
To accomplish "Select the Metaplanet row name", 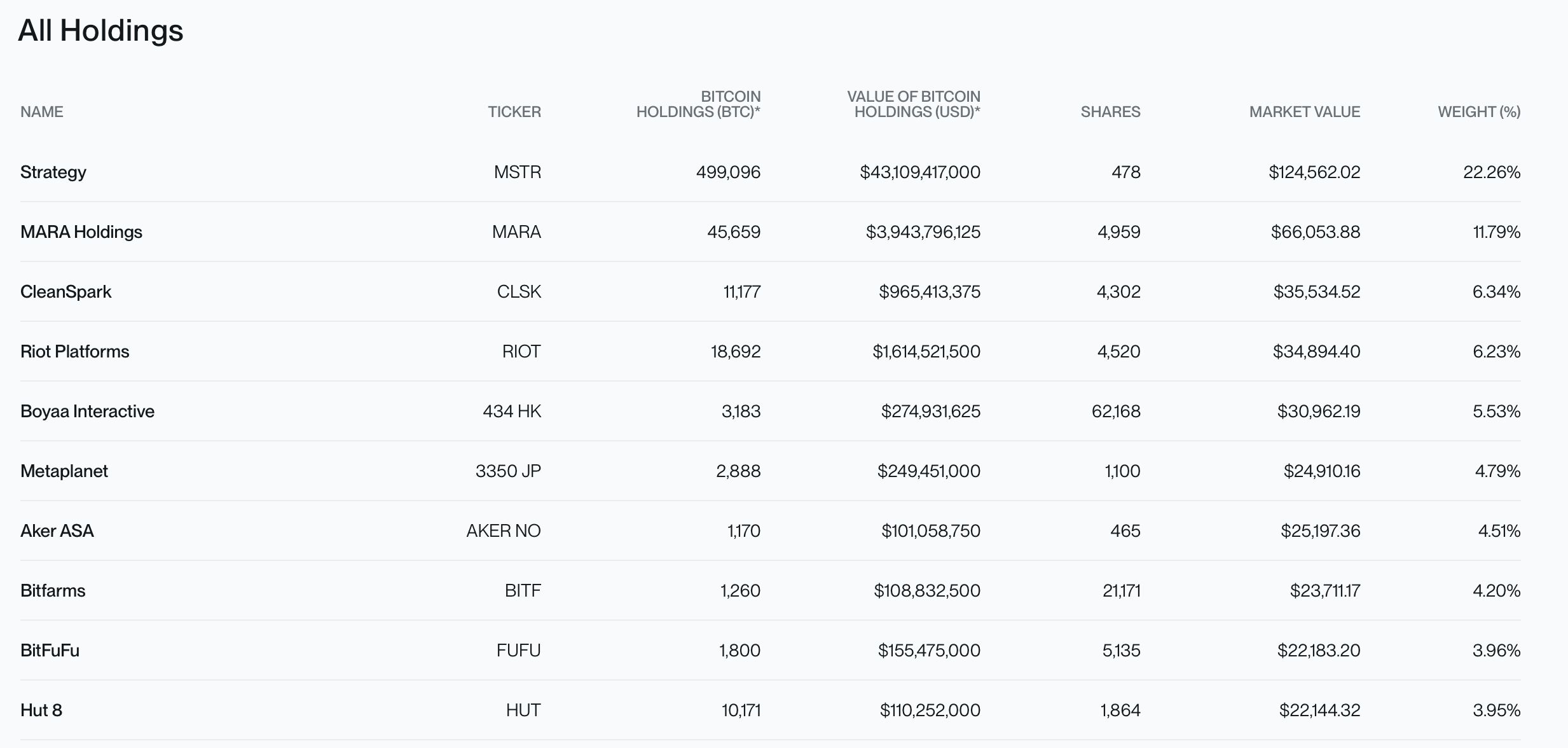I will (64, 471).
